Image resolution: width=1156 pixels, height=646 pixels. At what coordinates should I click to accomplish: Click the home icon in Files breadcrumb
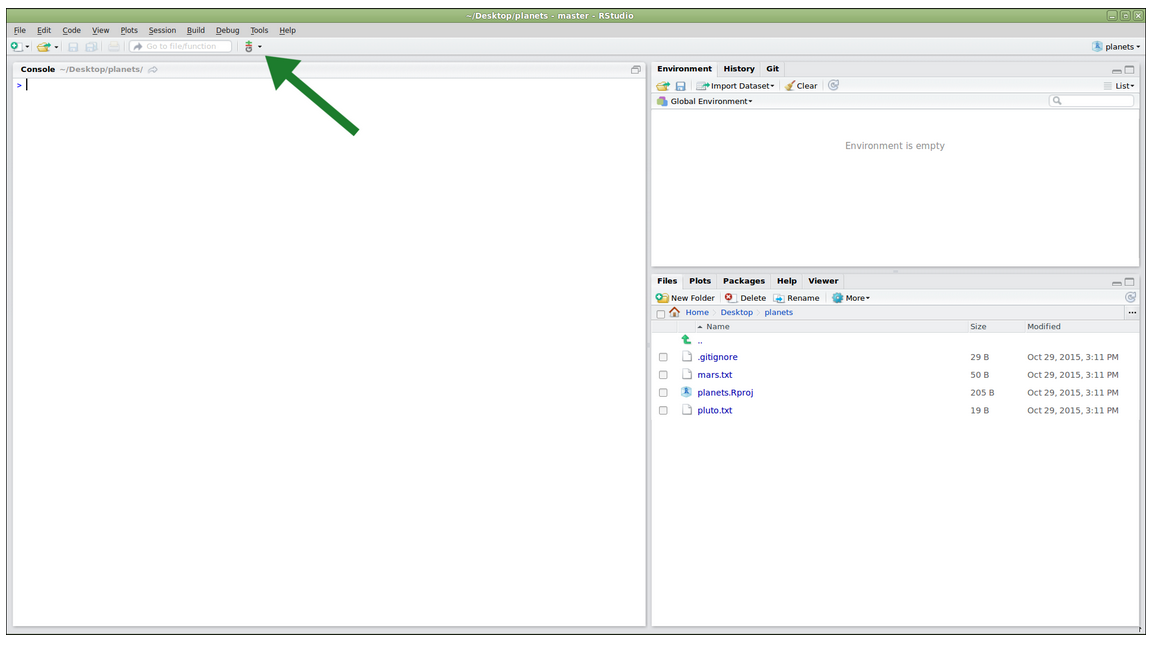(675, 312)
